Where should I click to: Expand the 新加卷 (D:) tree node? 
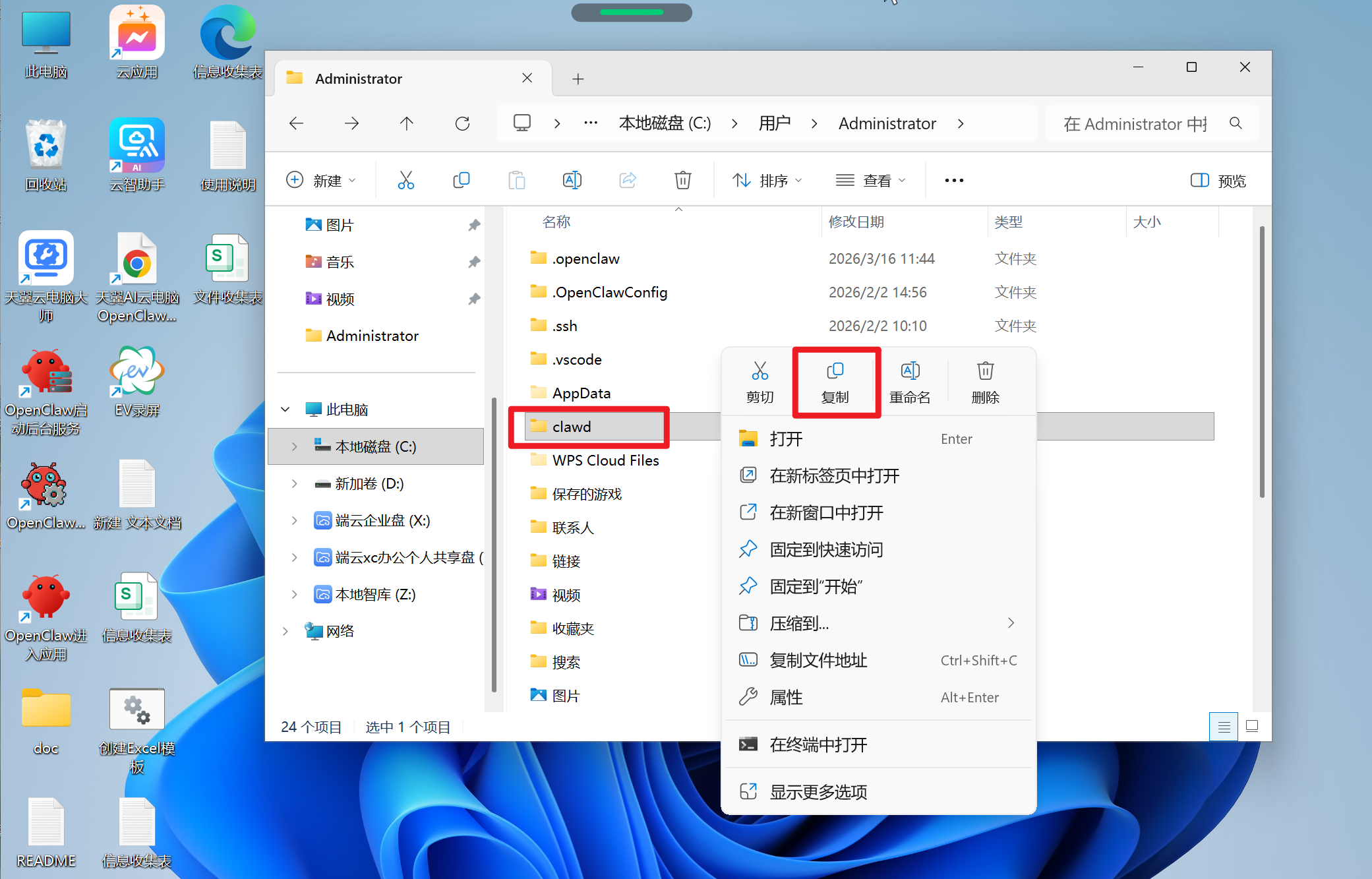[294, 483]
